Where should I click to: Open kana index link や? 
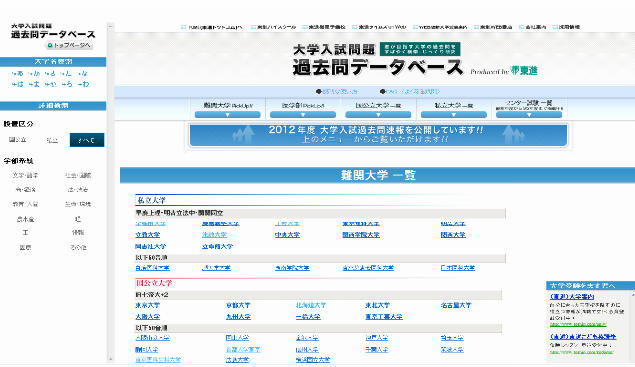point(50,84)
